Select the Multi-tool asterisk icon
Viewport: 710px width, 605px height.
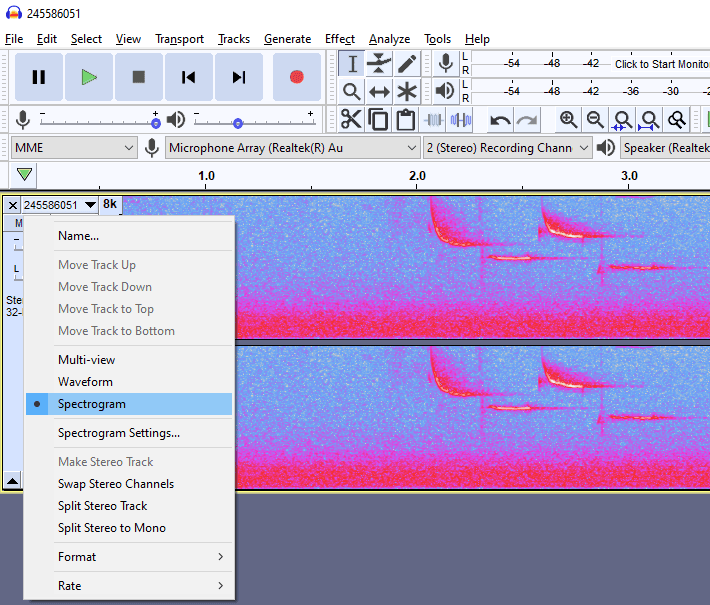pos(407,92)
